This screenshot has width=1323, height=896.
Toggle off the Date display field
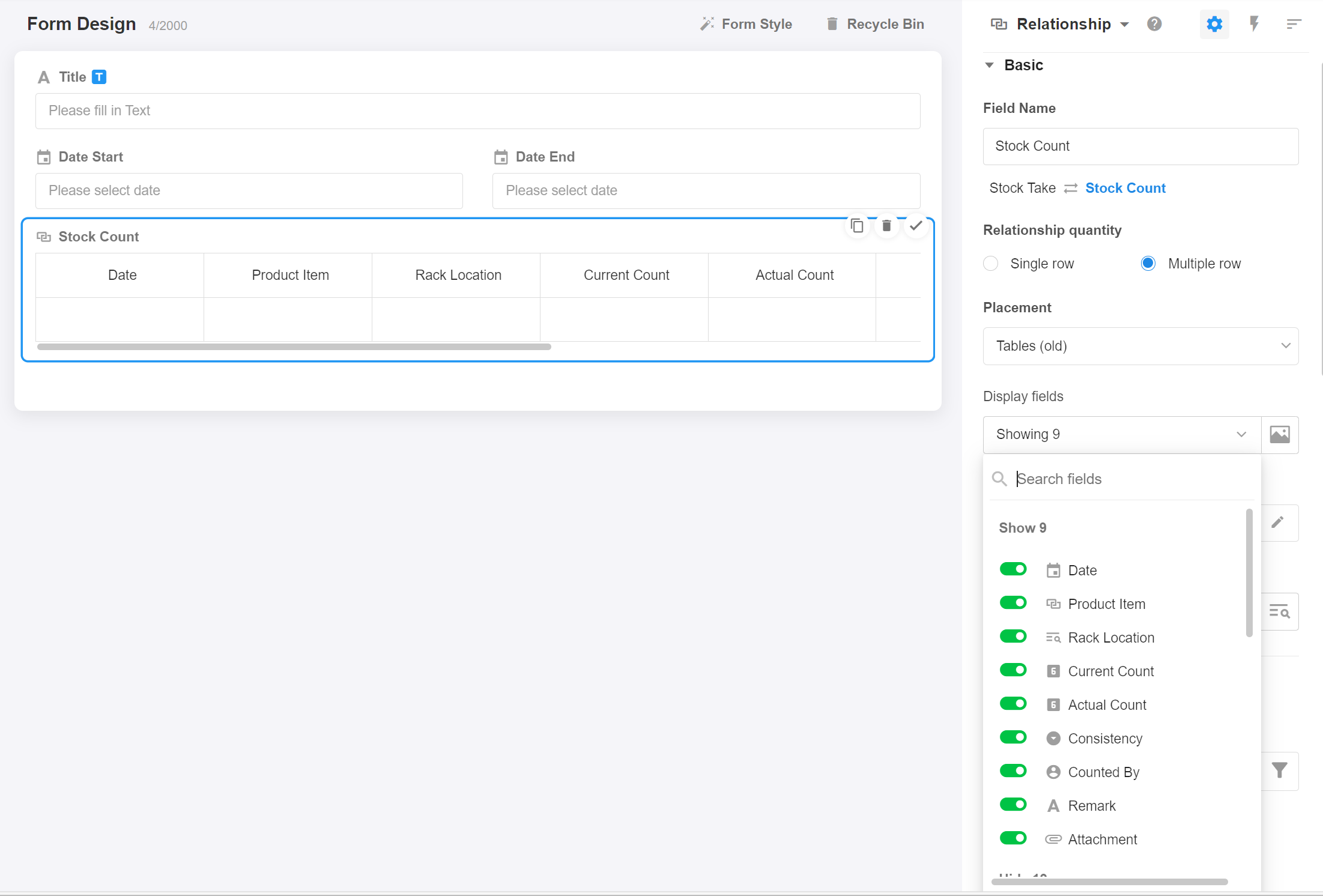tap(1013, 569)
